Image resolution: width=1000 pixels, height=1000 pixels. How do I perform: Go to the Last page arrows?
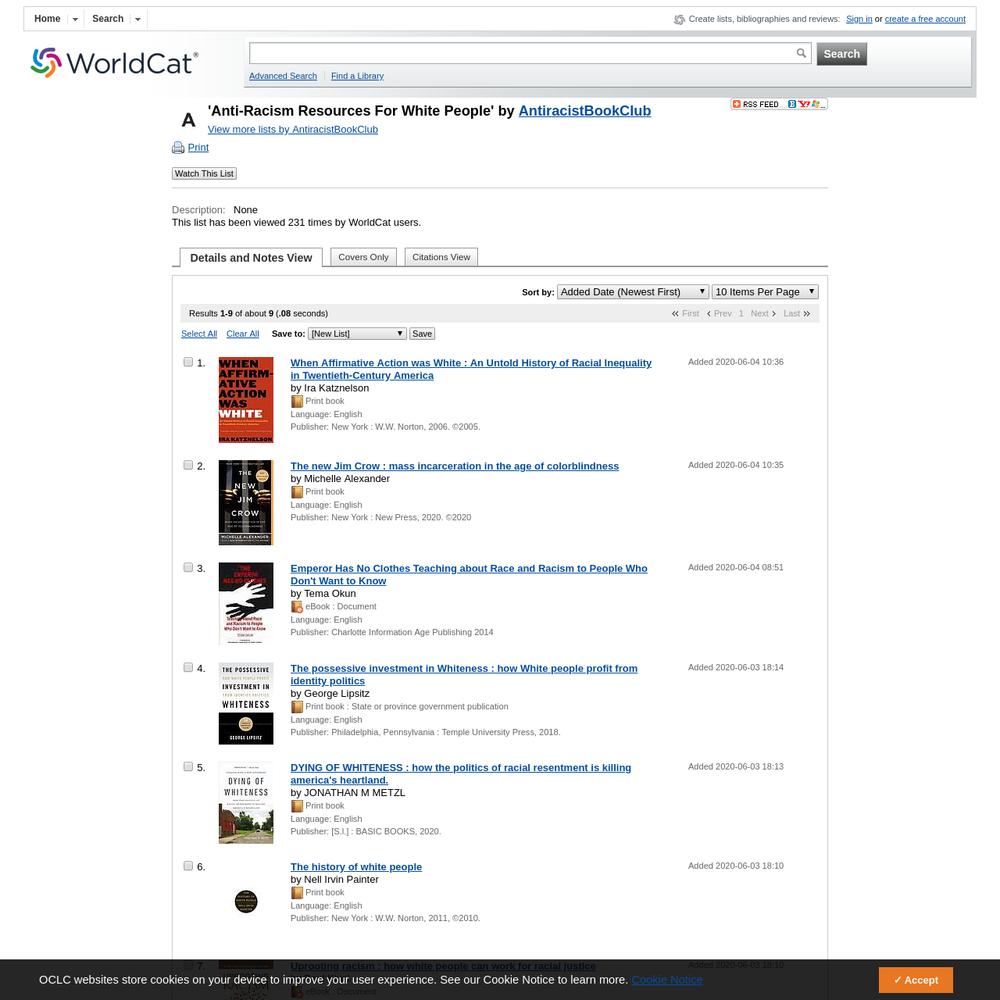click(806, 313)
